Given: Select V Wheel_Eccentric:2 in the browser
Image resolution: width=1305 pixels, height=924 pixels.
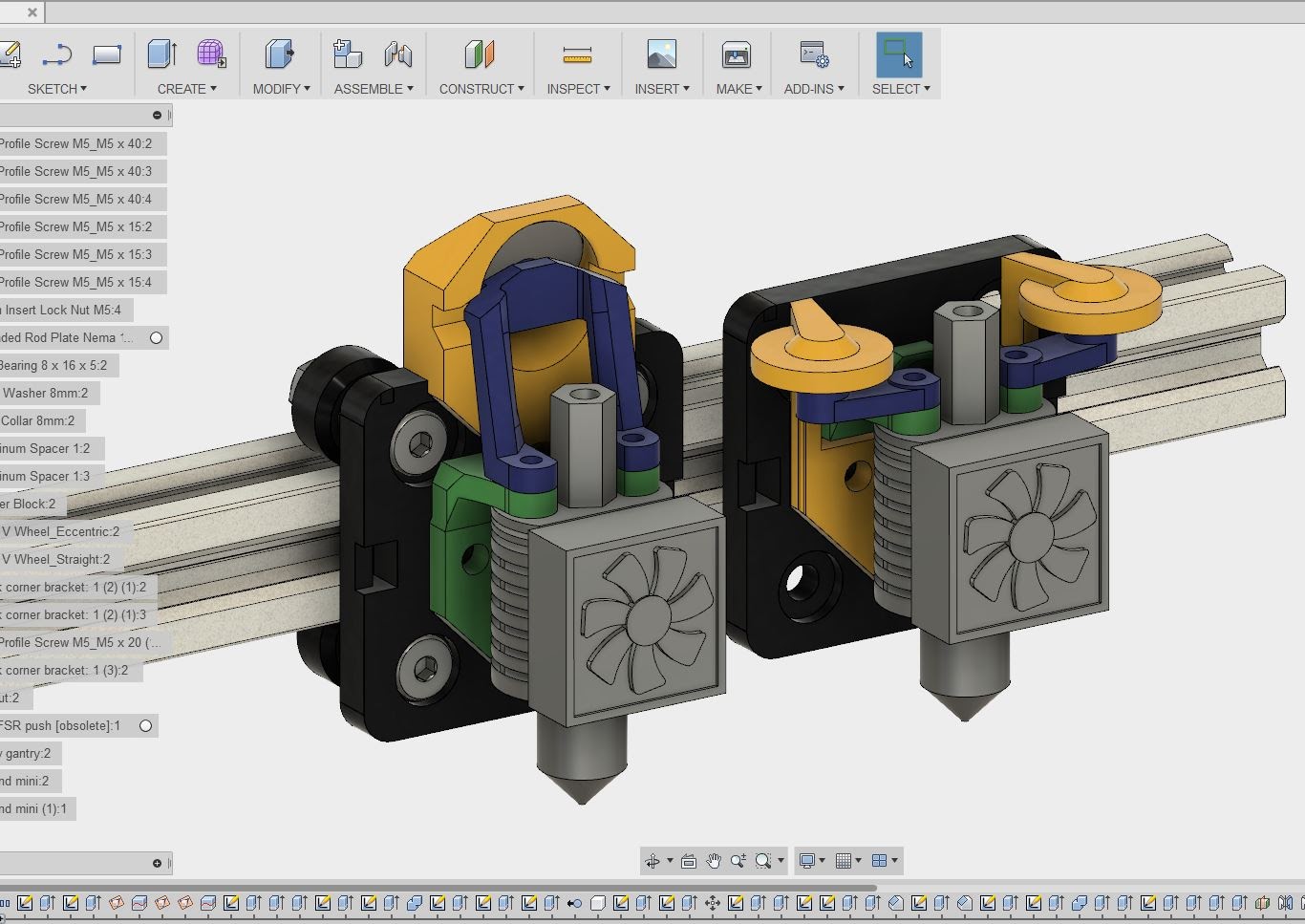Looking at the screenshot, I should pos(60,531).
